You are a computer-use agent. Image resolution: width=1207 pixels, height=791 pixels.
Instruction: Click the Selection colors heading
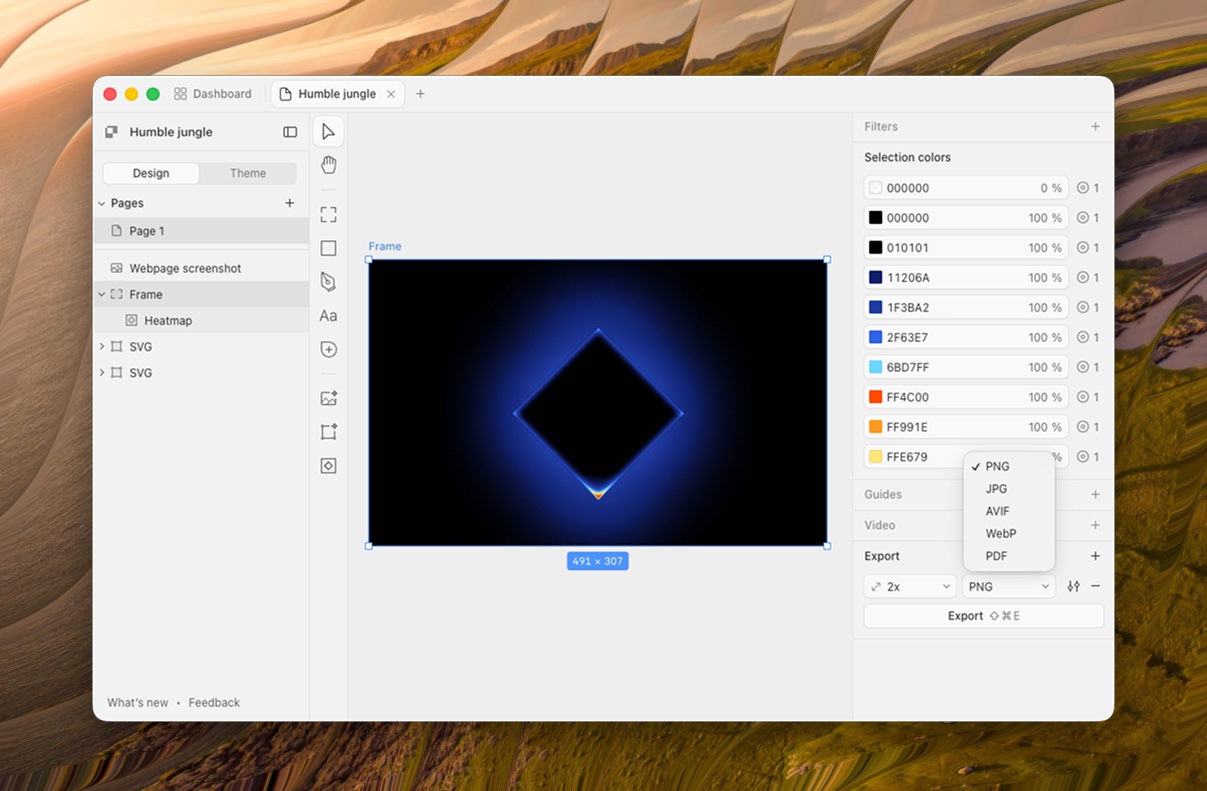(907, 157)
